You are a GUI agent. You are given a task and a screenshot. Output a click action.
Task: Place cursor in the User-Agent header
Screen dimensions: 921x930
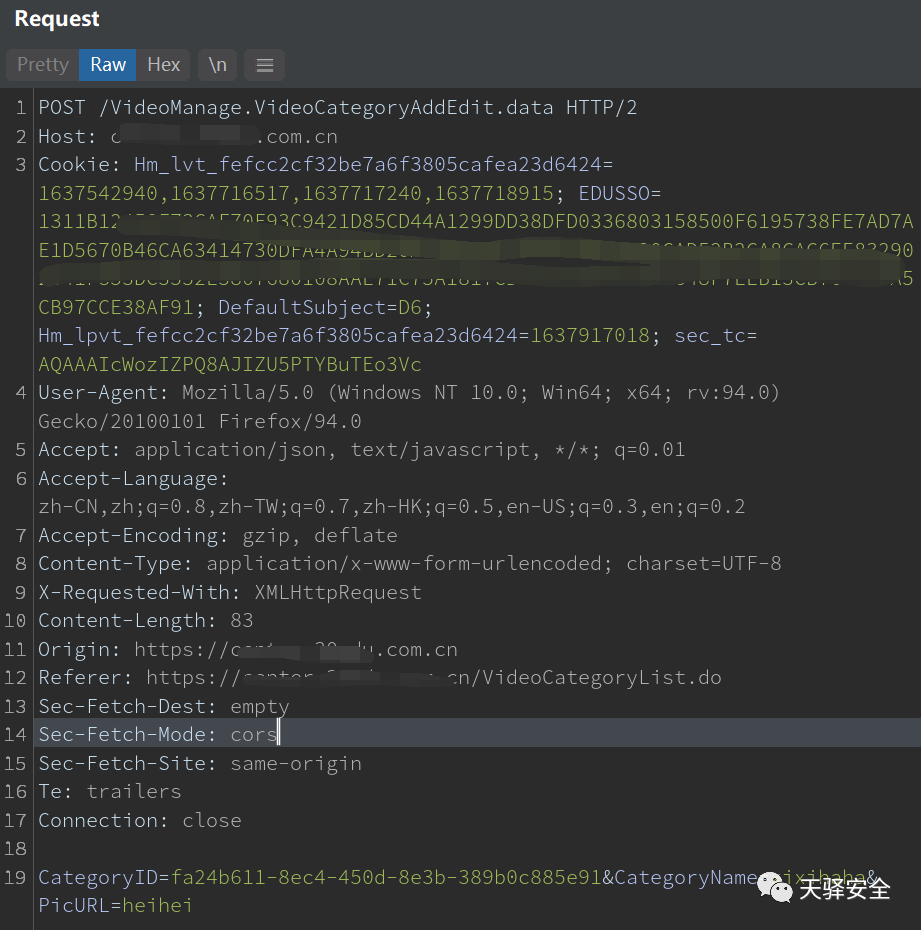[x=400, y=393]
